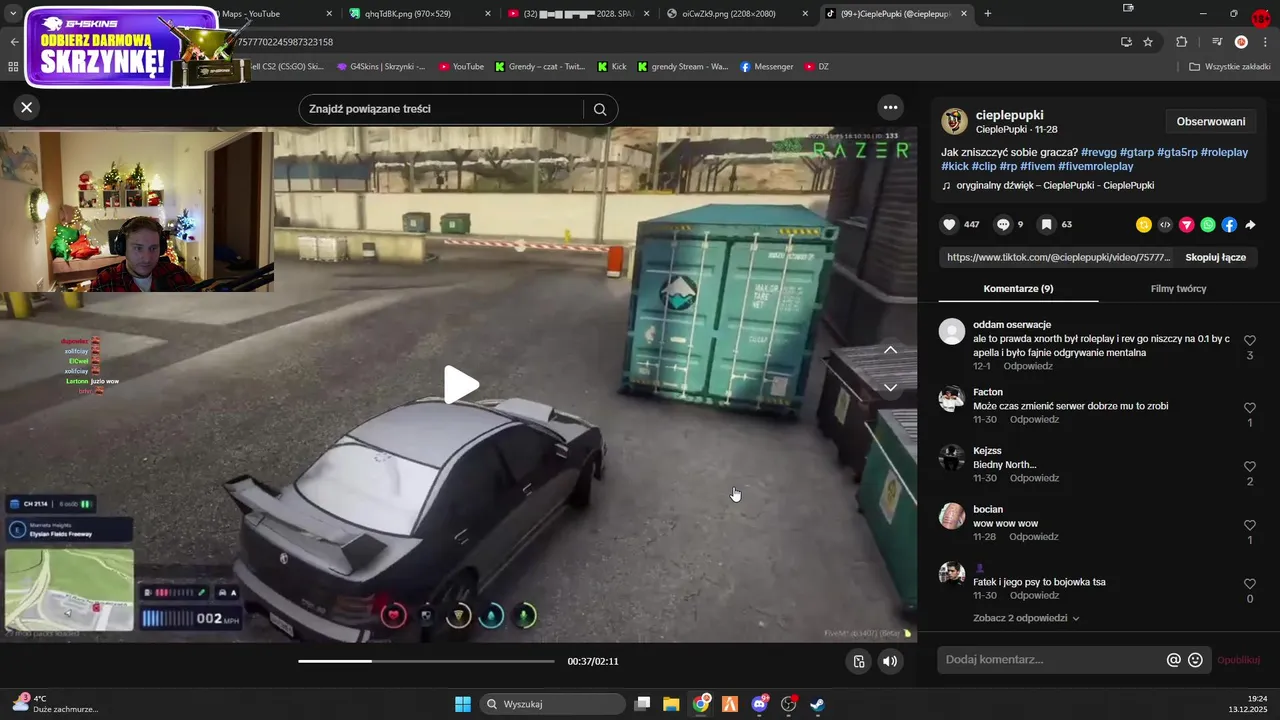The height and width of the screenshot is (720, 1280).
Task: Reply to Facton's comment via Odpowiedz
Action: pos(1034,420)
